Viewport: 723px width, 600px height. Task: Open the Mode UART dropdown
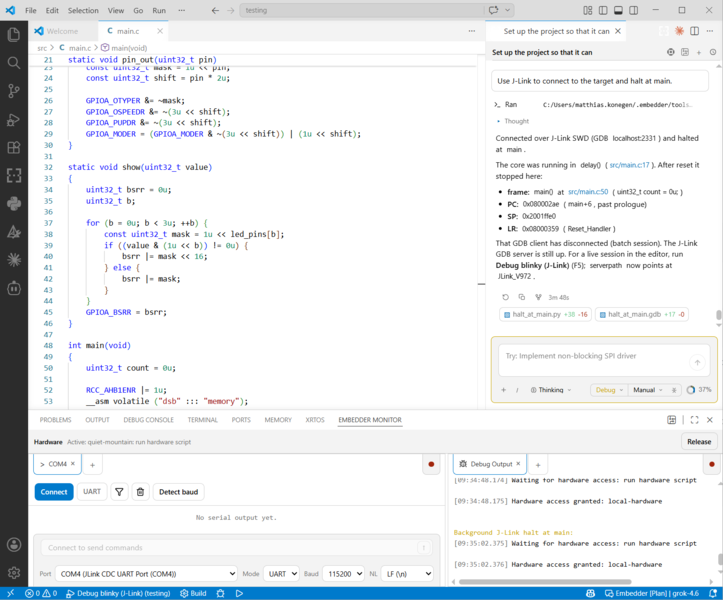[x=281, y=574]
